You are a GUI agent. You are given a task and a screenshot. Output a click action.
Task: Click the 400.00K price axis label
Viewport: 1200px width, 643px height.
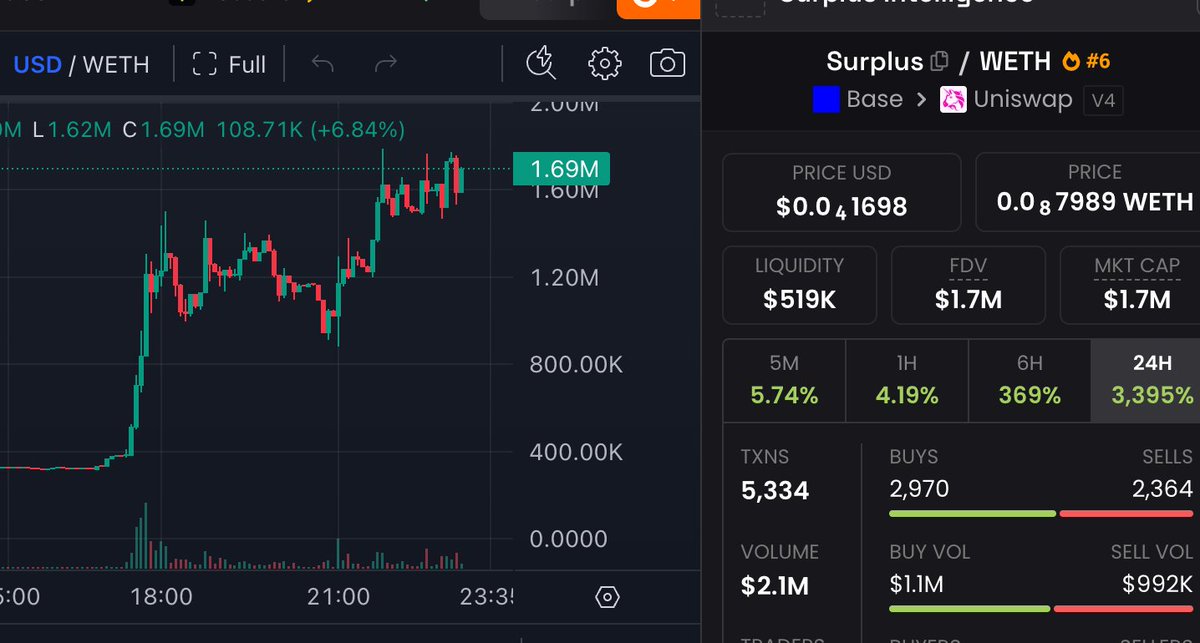tap(576, 453)
